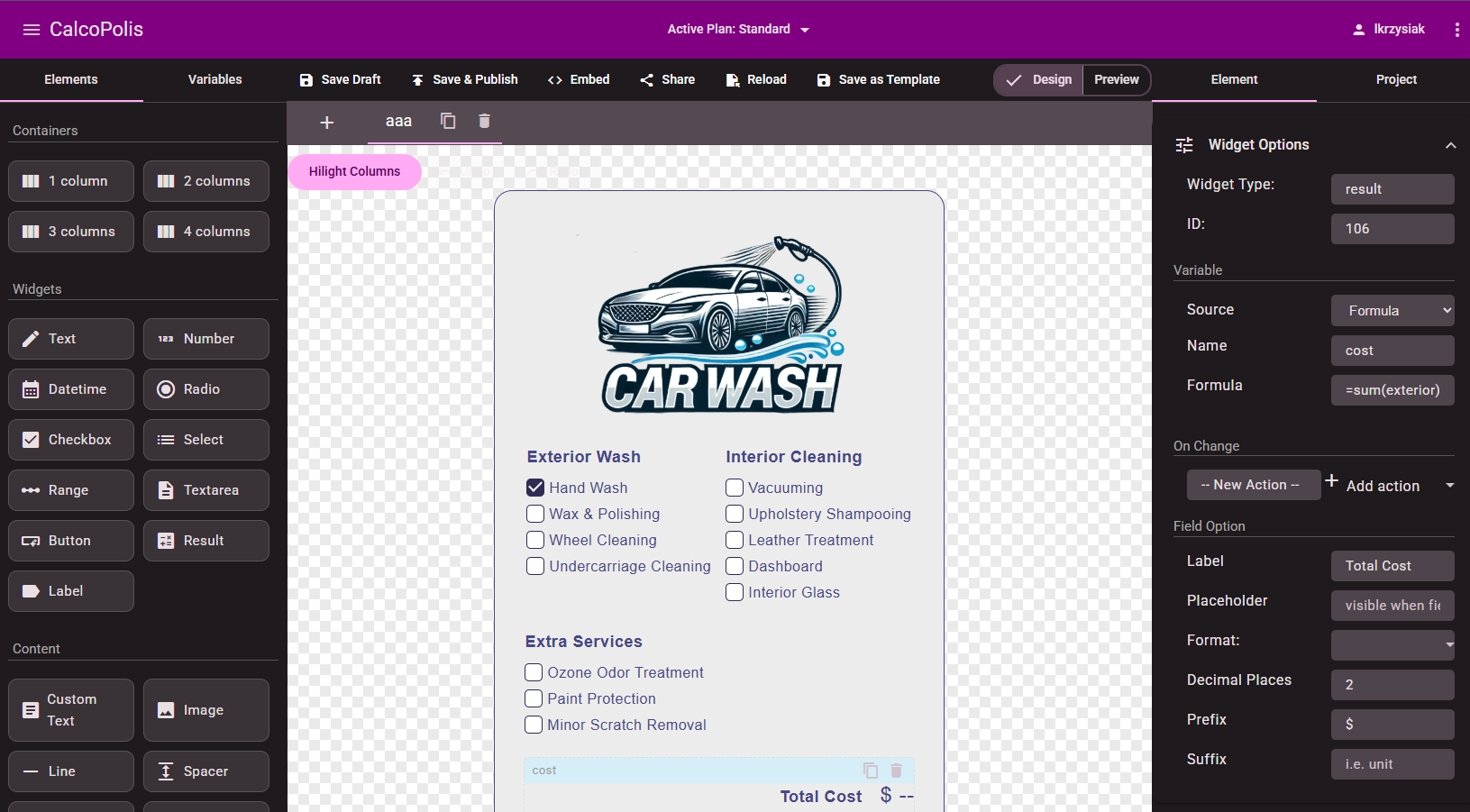
Task: Add a Range slider widget
Action: point(71,490)
